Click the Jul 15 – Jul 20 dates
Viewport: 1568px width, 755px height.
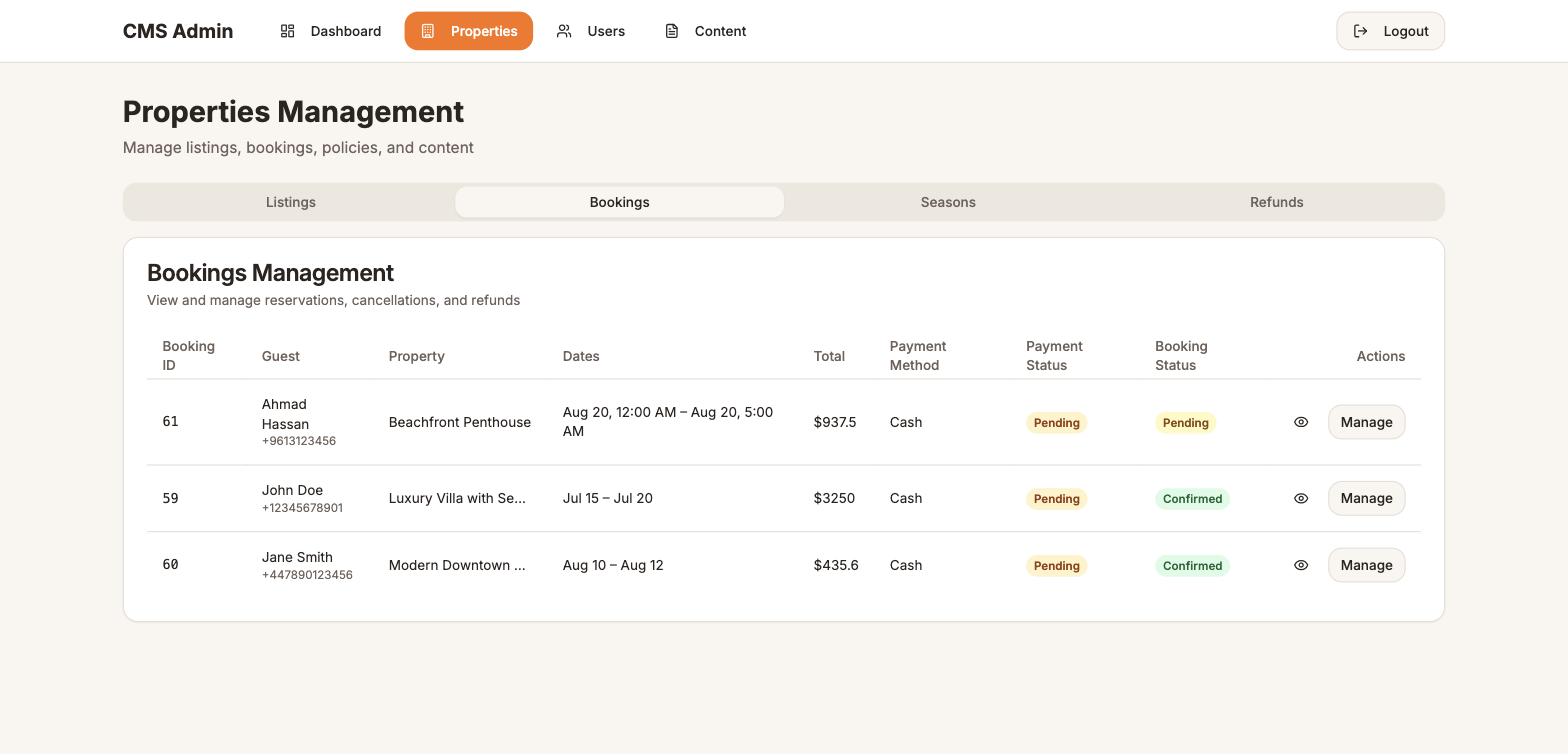(x=608, y=498)
